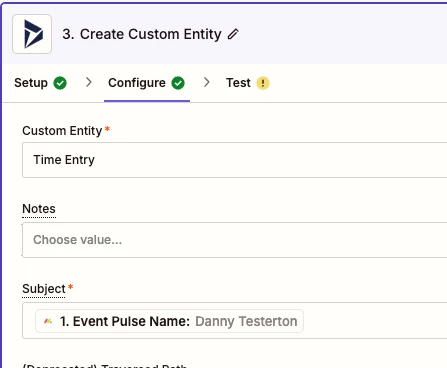Click the green checkmark beside Configure
Image resolution: width=447 pixels, height=368 pixels.
tap(178, 83)
